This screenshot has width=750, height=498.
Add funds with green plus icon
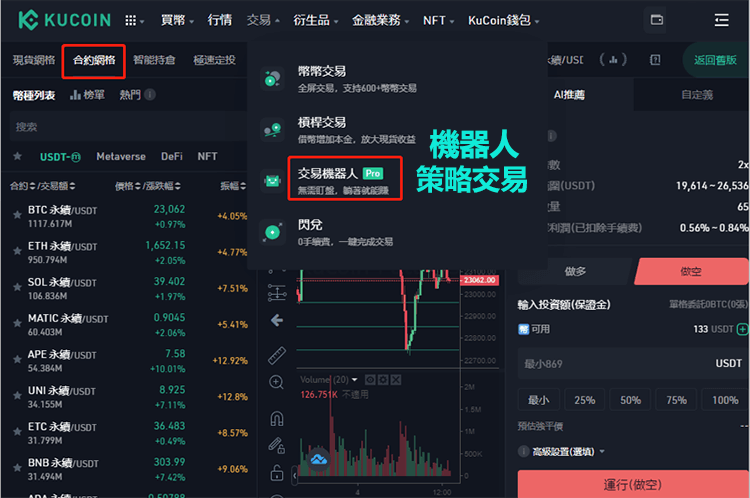click(742, 329)
